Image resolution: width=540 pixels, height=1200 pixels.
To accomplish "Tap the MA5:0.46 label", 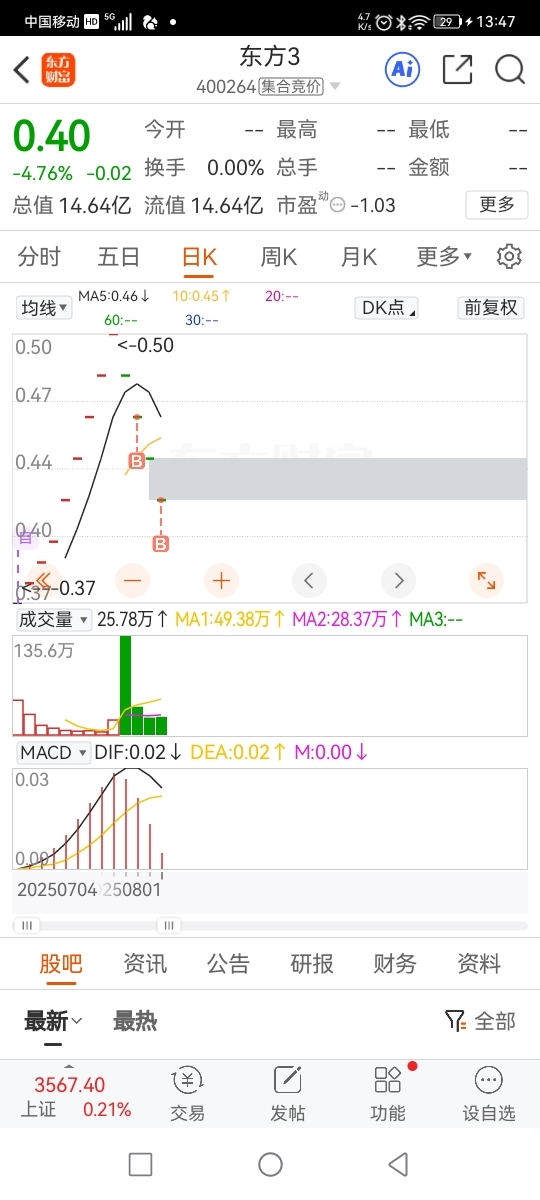I will click(x=114, y=296).
